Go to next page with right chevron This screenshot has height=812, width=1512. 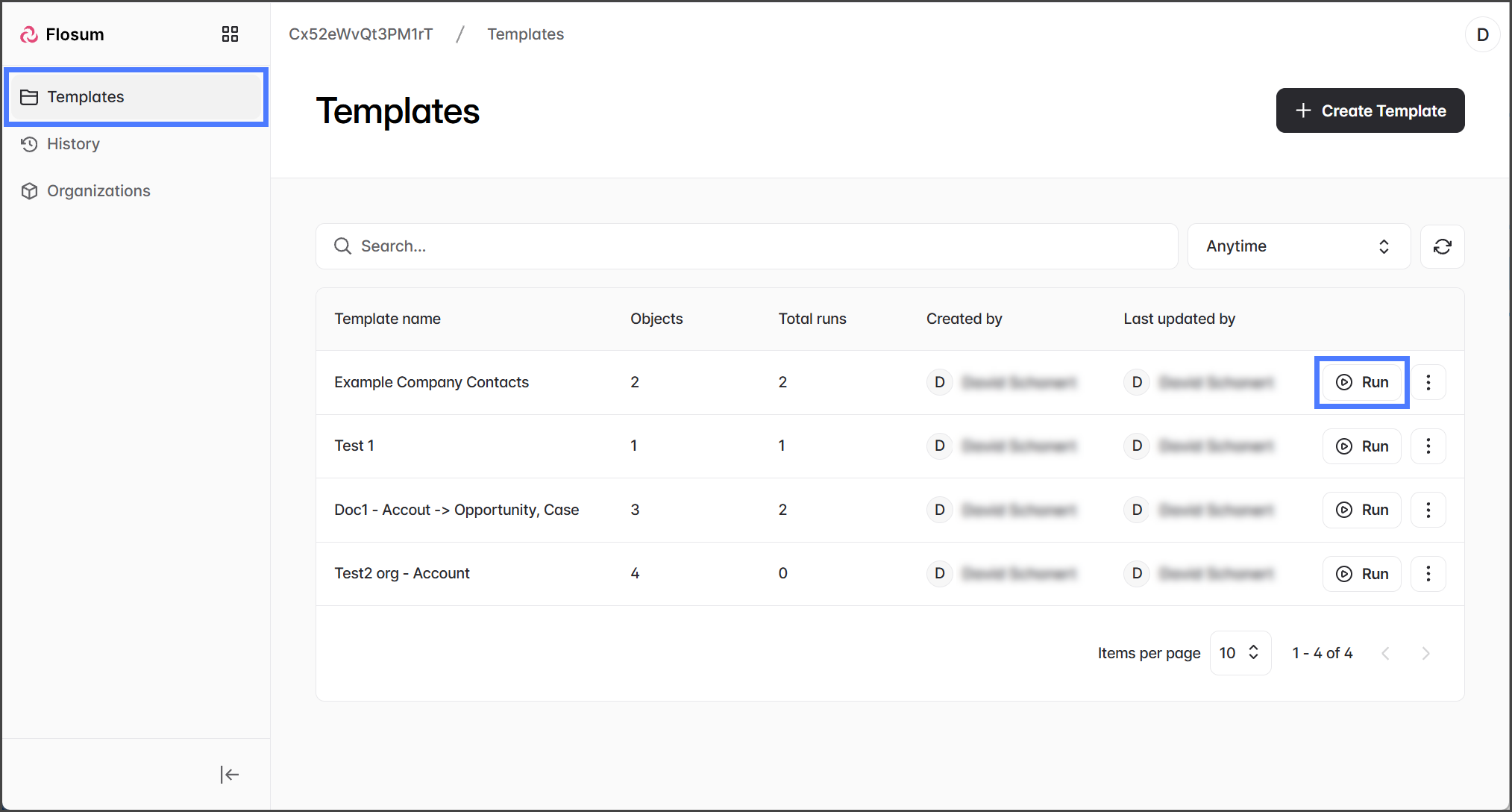coord(1425,654)
